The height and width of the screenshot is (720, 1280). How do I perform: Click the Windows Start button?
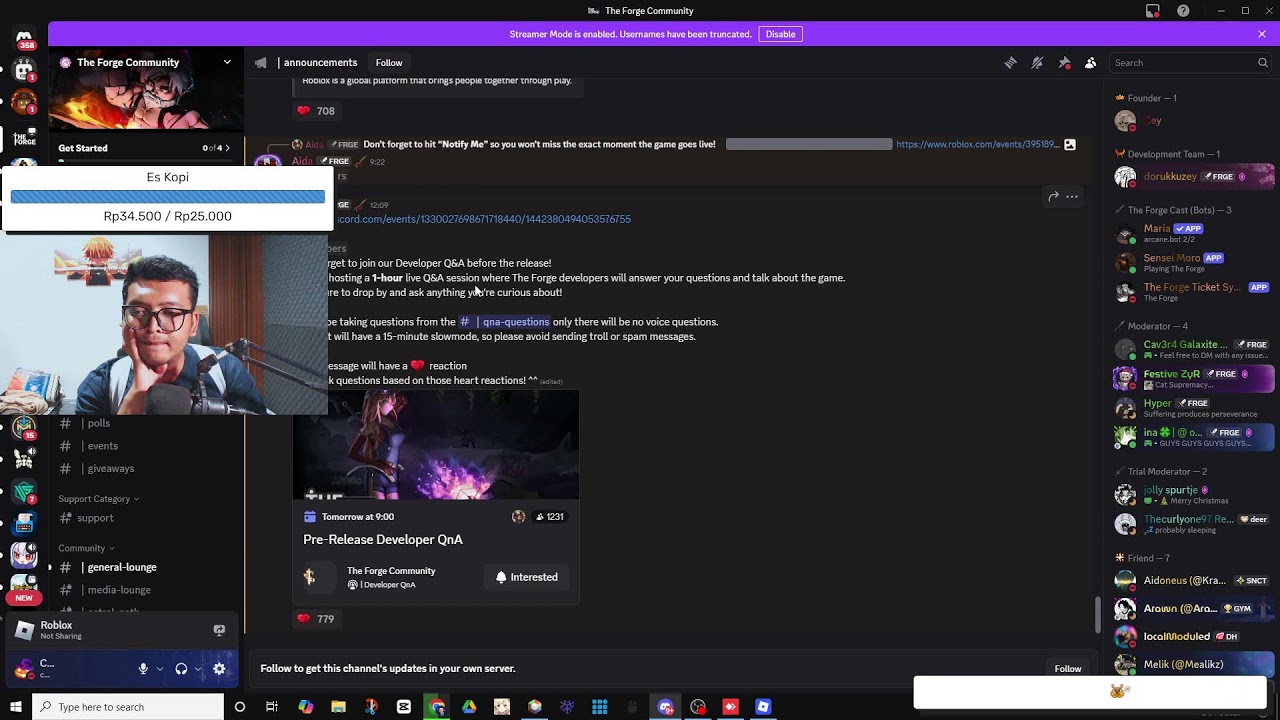16,707
